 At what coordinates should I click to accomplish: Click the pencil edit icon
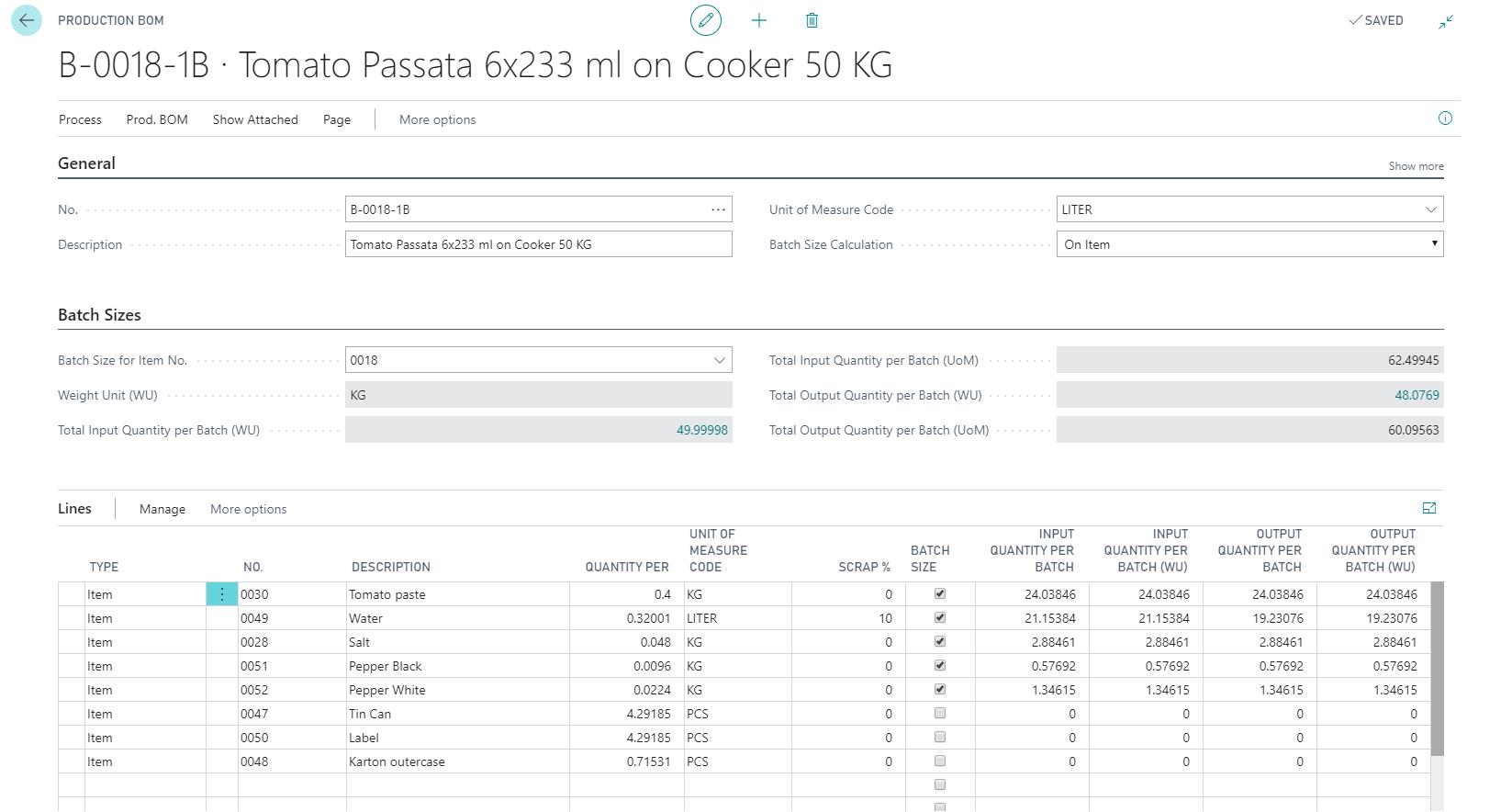coord(705,20)
